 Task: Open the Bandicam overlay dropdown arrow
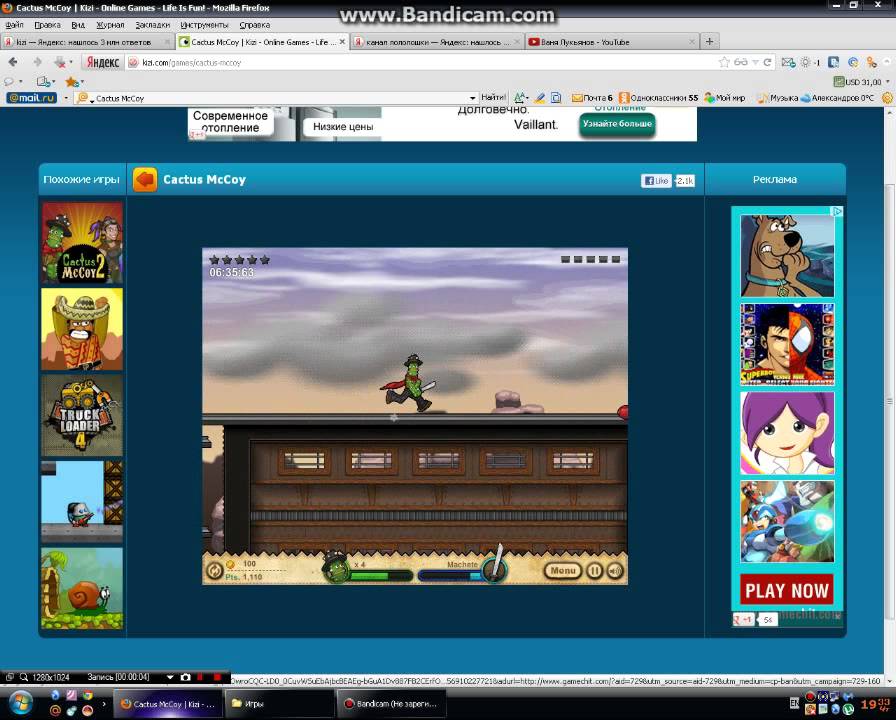pyautogui.click(x=170, y=677)
